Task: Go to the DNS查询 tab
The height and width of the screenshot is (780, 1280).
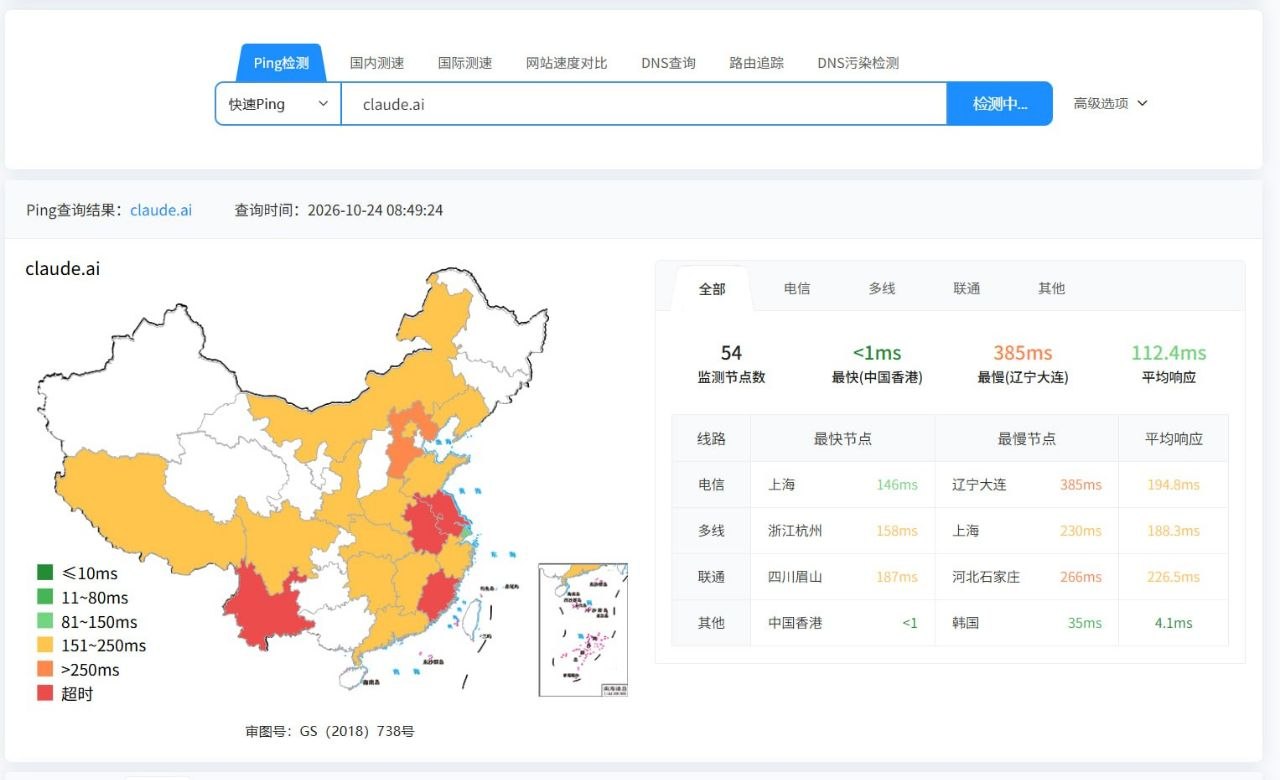Action: (x=669, y=63)
